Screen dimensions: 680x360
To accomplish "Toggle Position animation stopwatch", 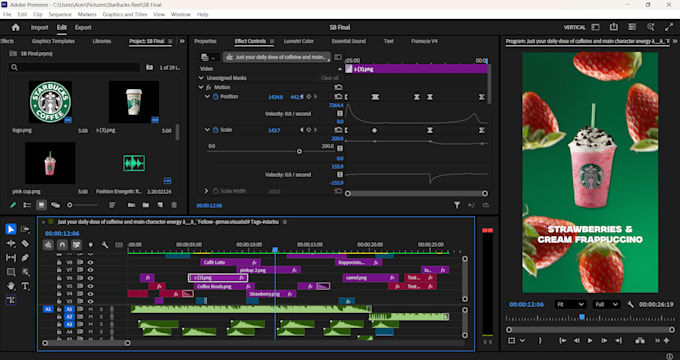I will [x=216, y=97].
